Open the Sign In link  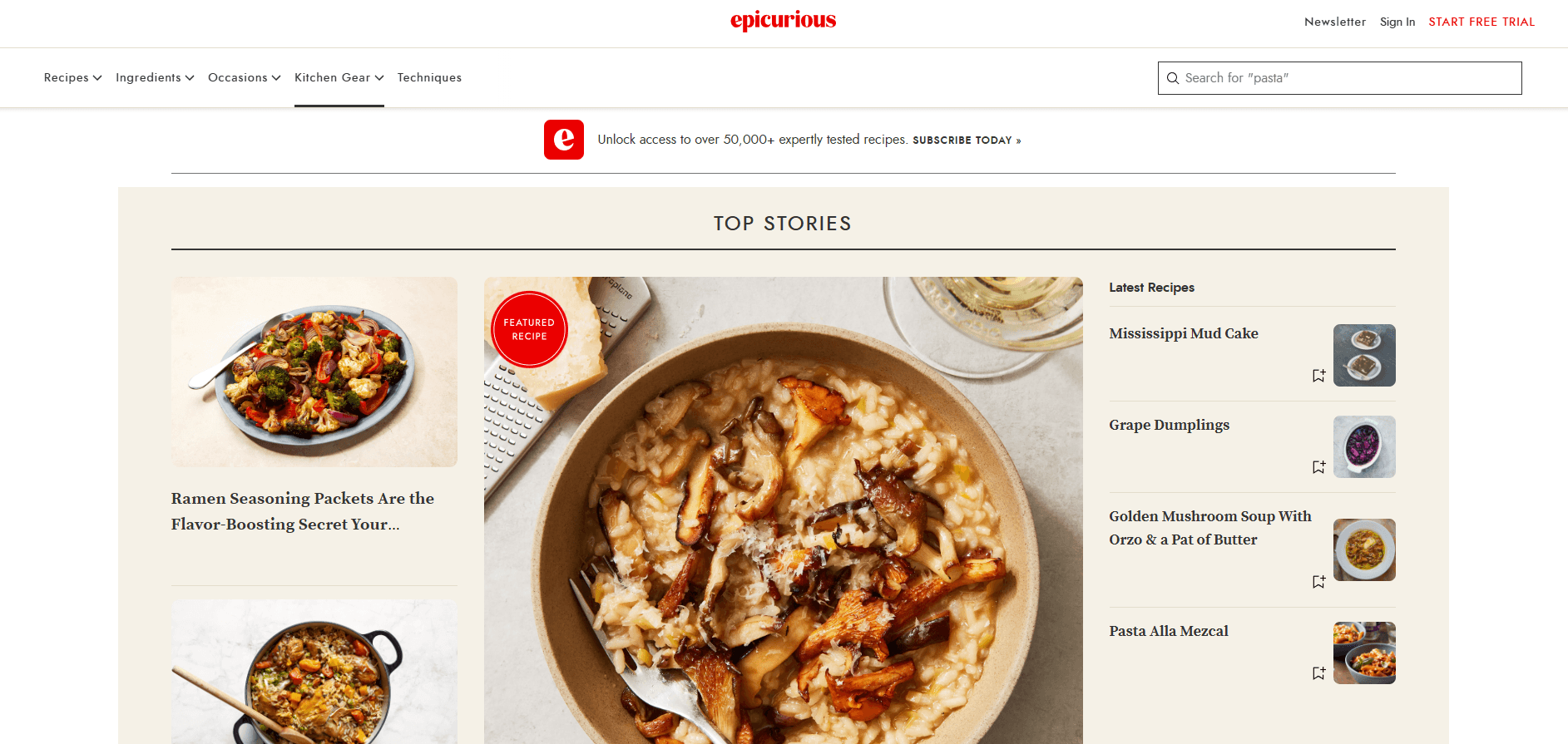coord(1397,22)
